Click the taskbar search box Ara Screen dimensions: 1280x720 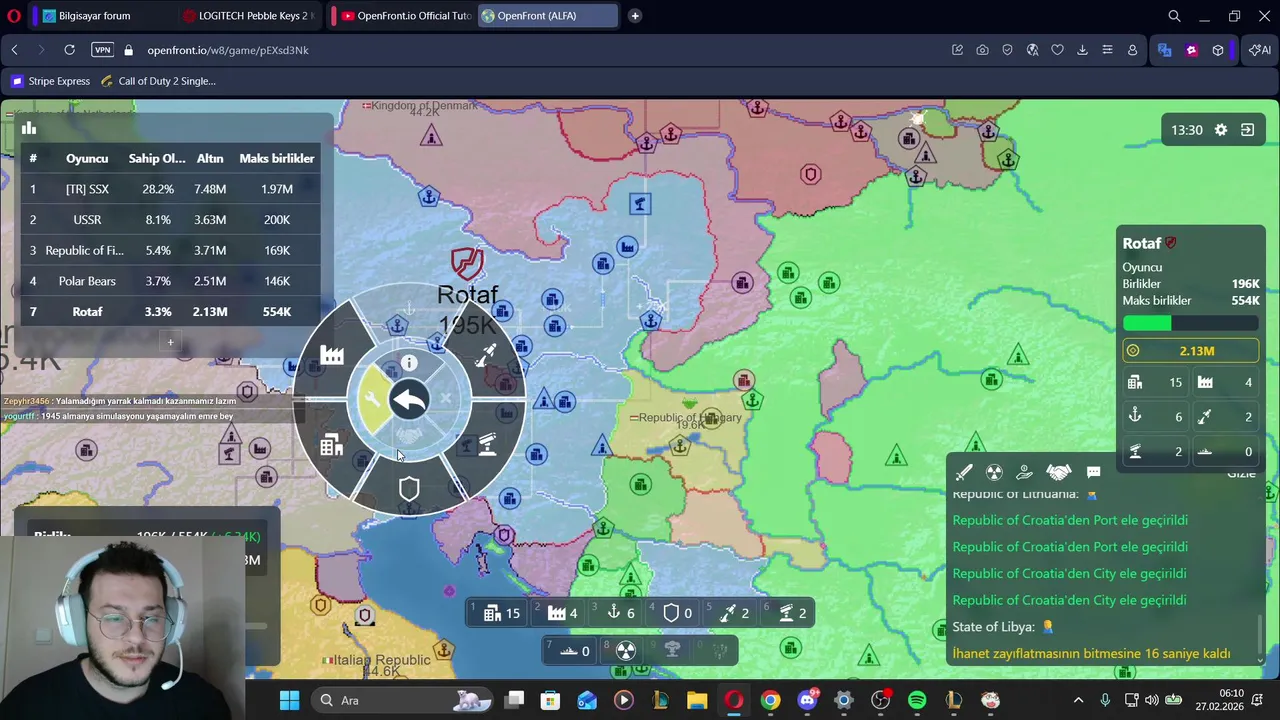click(x=400, y=700)
